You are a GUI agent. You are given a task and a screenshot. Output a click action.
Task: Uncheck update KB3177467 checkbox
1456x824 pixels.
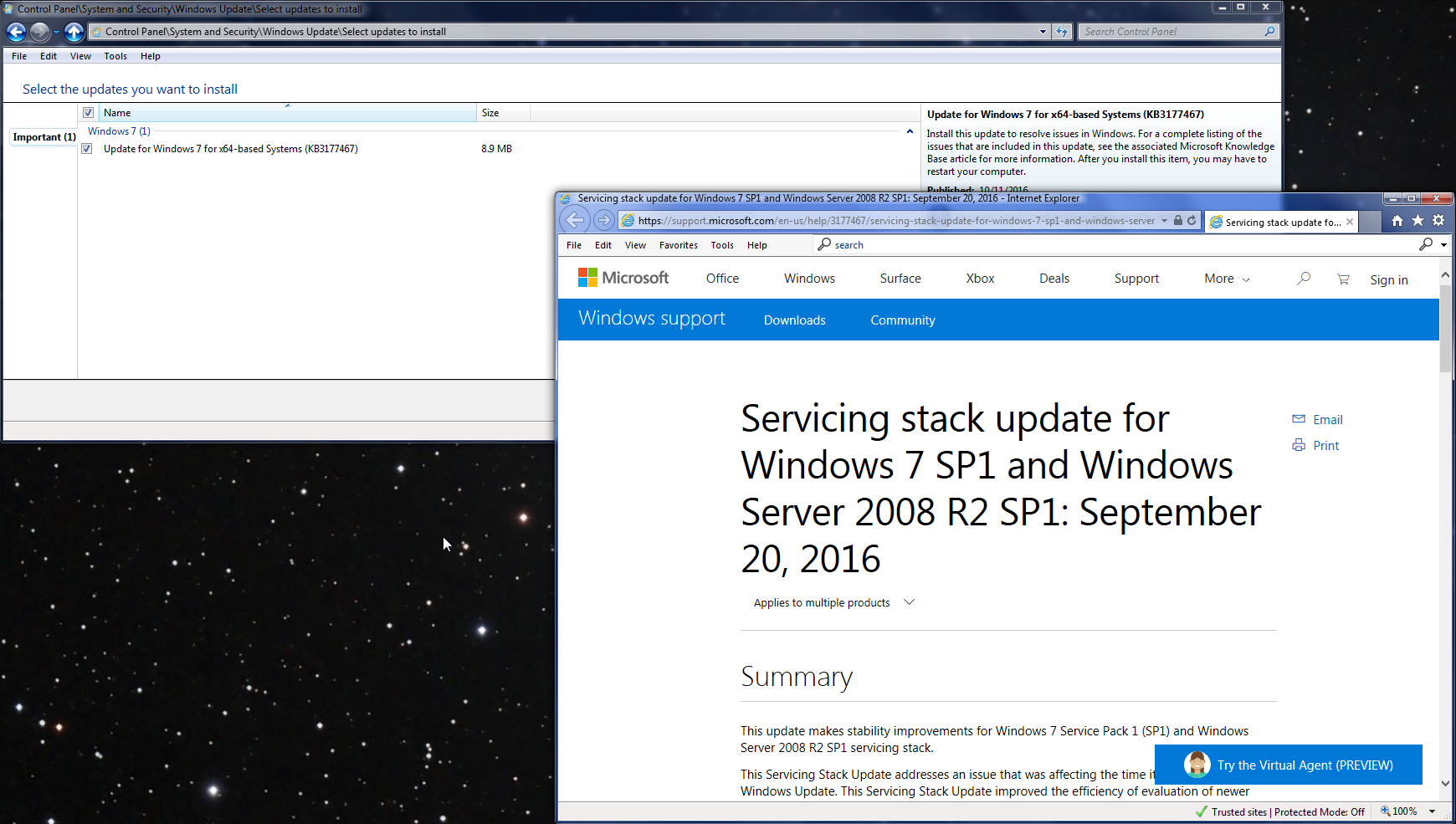tap(86, 149)
